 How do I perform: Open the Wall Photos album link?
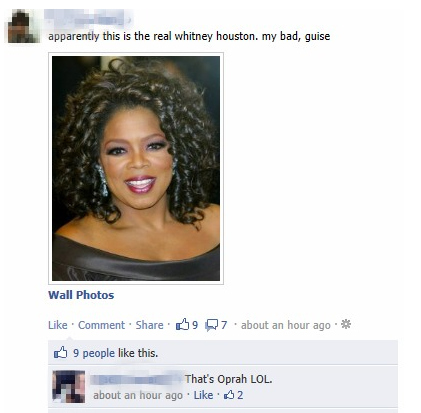pyautogui.click(x=81, y=295)
